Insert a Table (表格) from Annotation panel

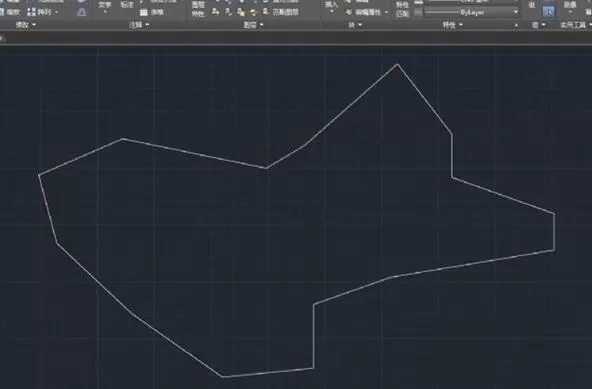[151, 12]
